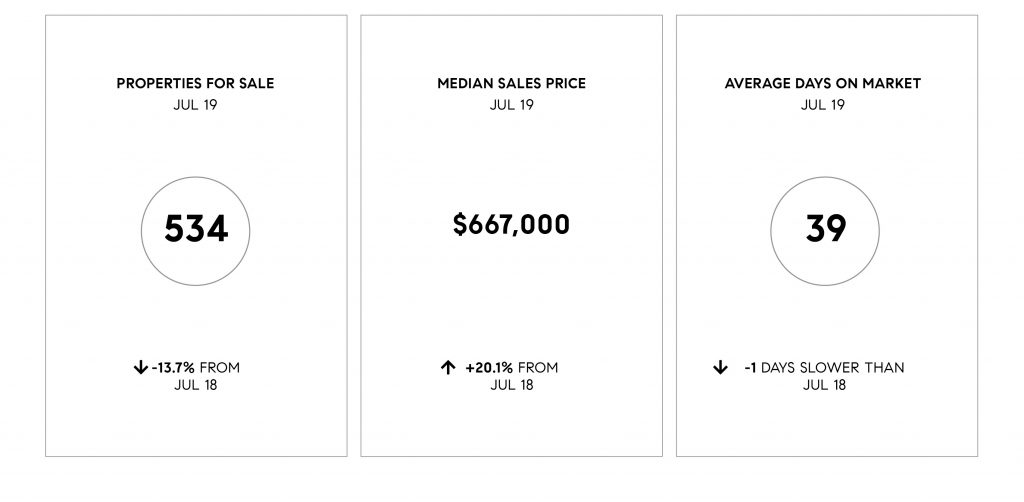Image resolution: width=1024 pixels, height=502 pixels.
Task: Select the circled 534 properties figure
Action: [195, 231]
